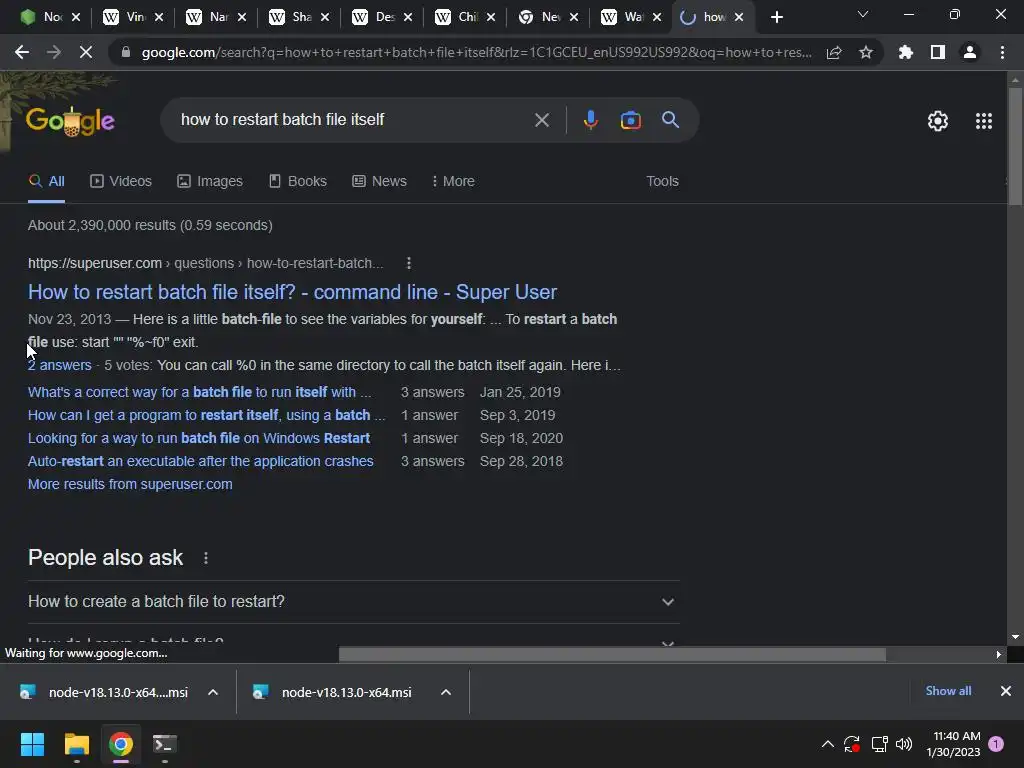Close the downloads bar
1024x768 pixels.
[x=1006, y=691]
